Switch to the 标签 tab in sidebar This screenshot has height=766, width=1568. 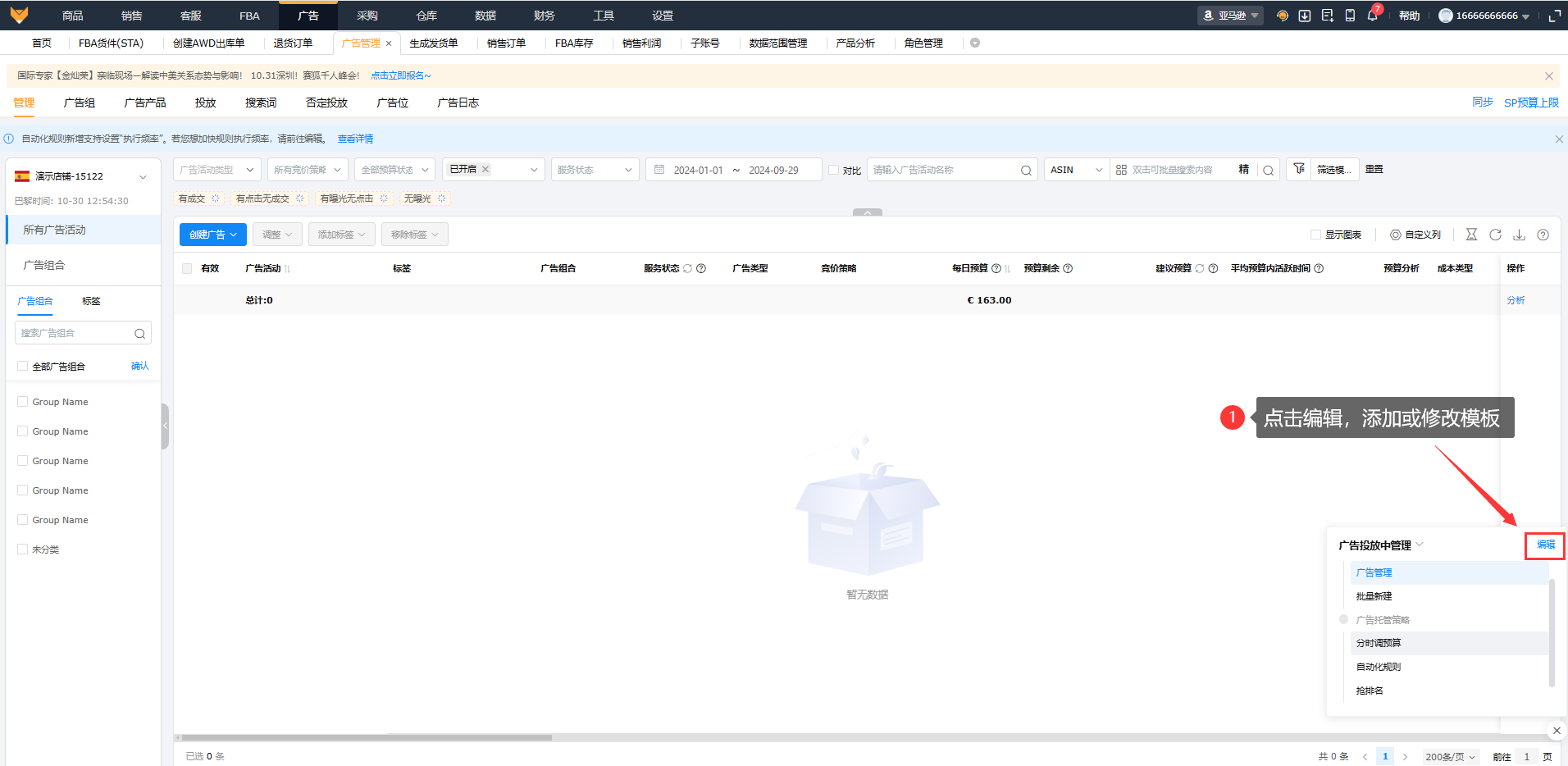91,301
